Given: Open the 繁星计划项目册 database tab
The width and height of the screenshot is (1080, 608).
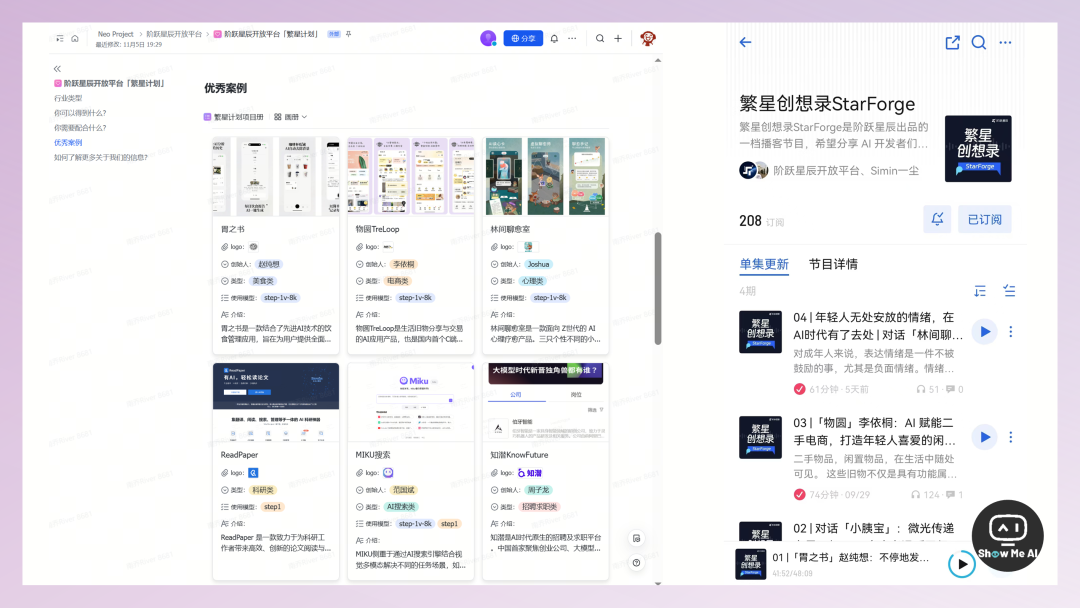Looking at the screenshot, I should (233, 117).
